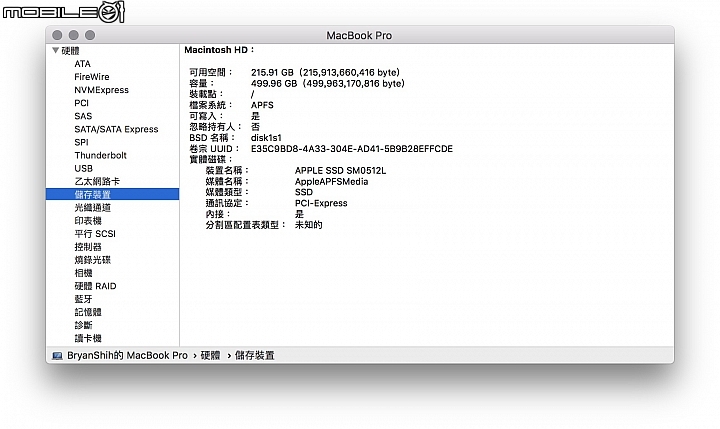
Task: Select 診斷 in the sidebar
Action: click(83, 326)
